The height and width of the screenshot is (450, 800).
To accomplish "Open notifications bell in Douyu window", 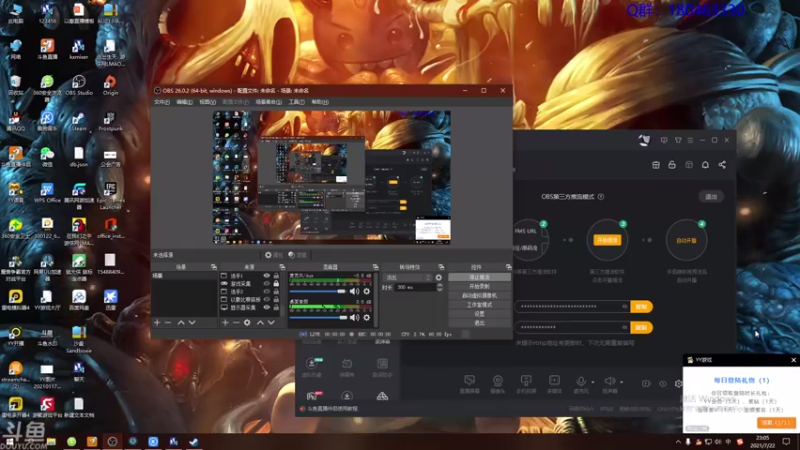I will click(x=705, y=165).
